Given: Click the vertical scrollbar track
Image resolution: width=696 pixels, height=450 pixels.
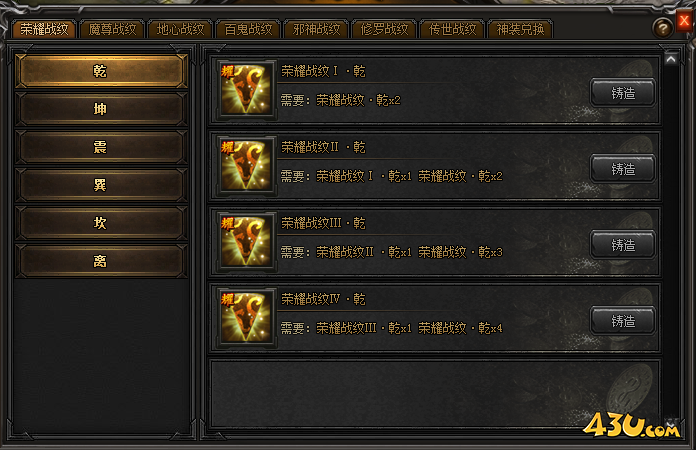Looking at the screenshot, I should [671, 242].
